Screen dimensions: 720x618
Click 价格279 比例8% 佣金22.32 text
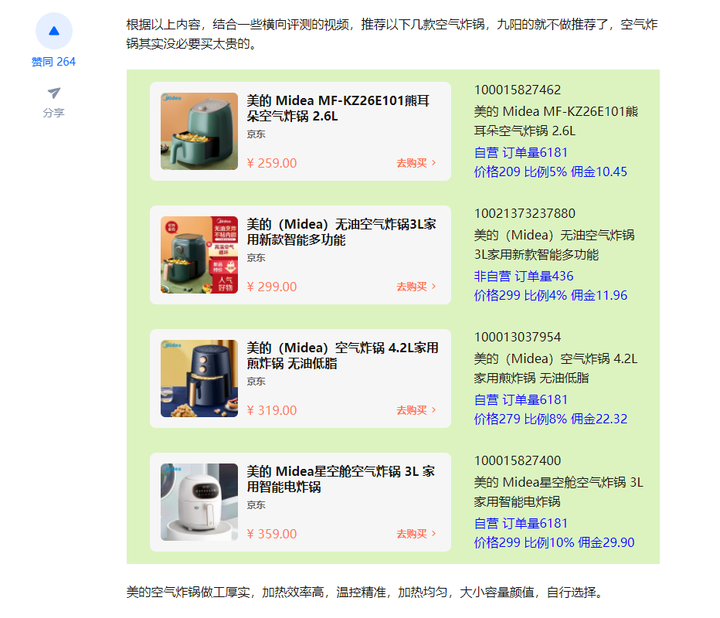click(551, 419)
